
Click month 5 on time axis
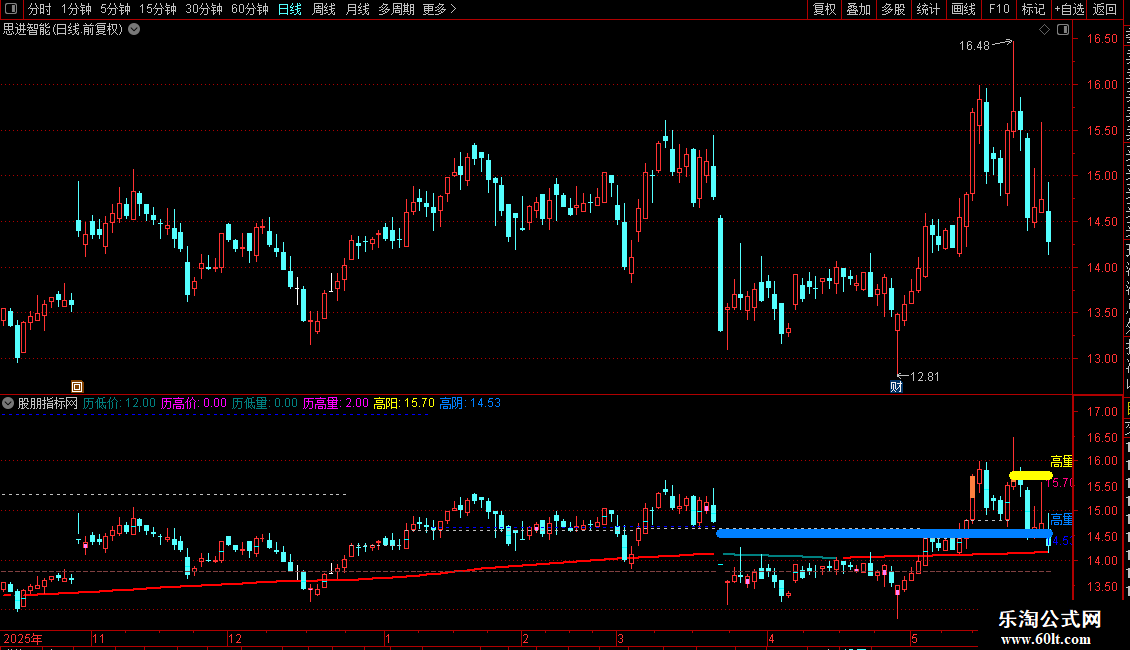click(x=915, y=638)
